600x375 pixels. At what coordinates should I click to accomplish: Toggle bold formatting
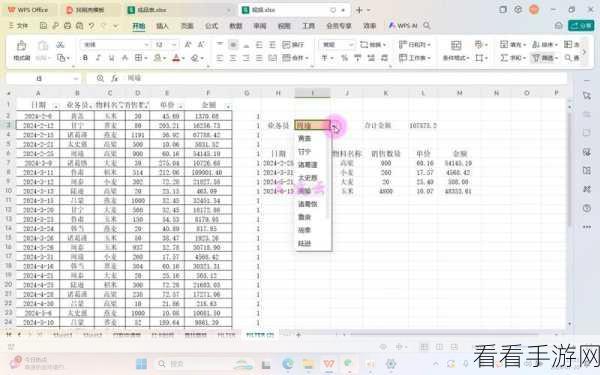[85, 58]
